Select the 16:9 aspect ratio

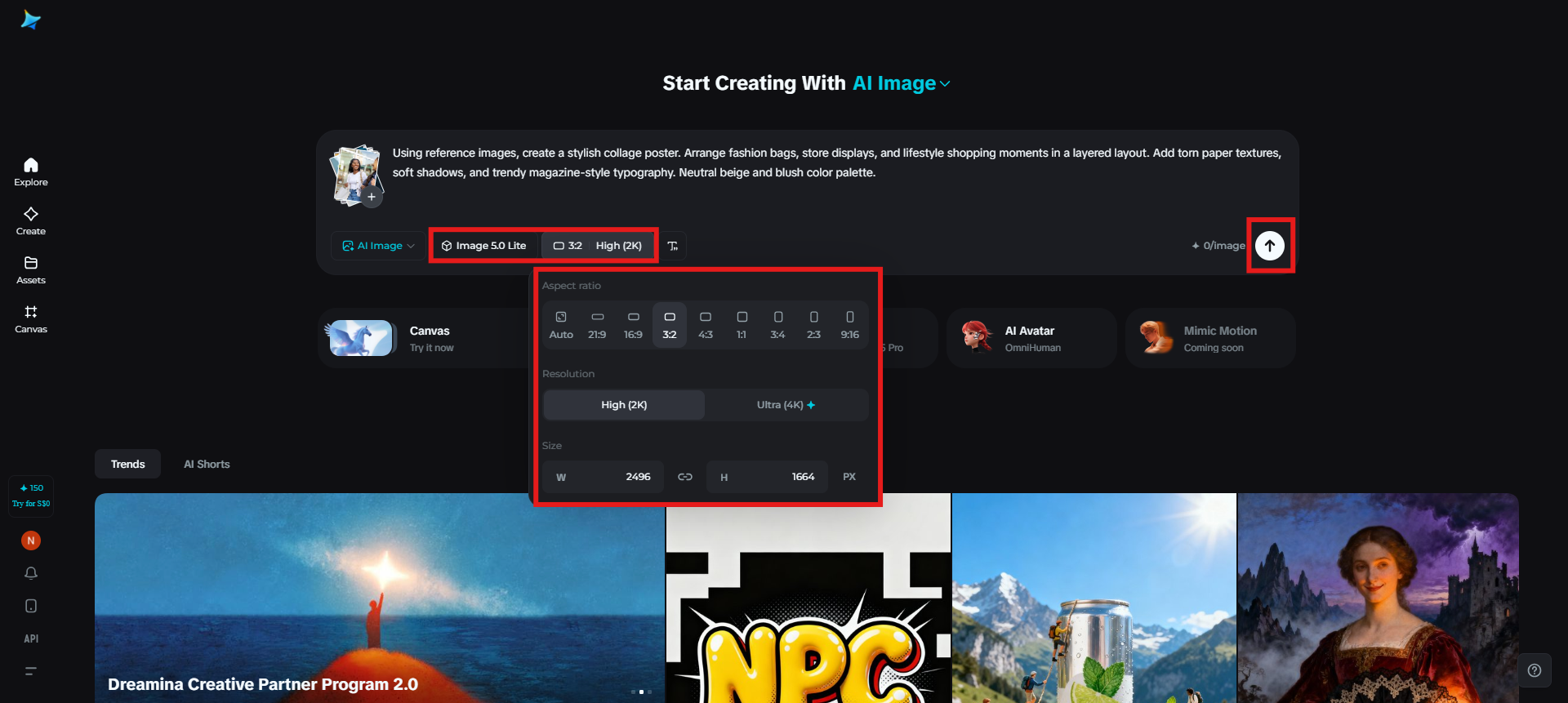[x=633, y=324]
